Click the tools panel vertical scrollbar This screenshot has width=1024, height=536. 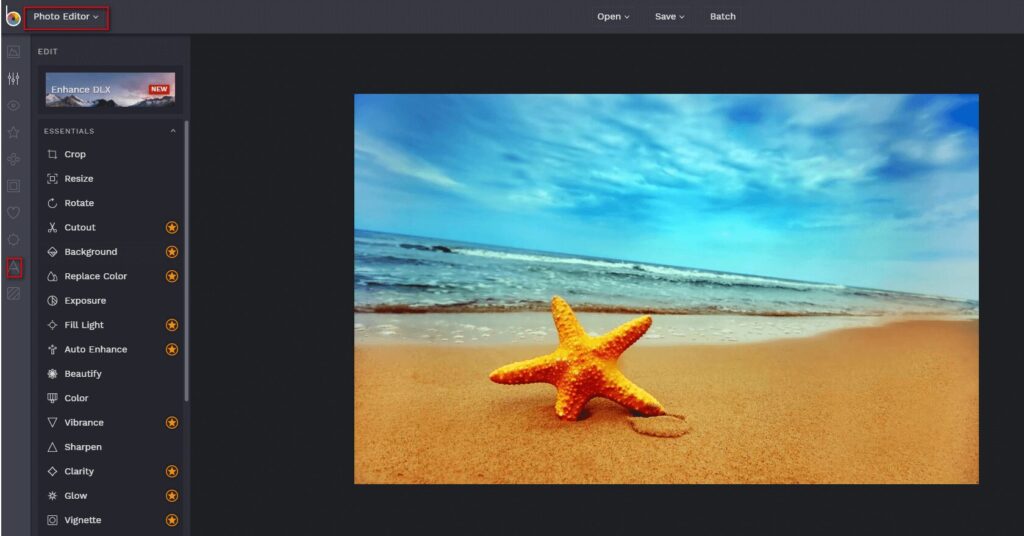(x=187, y=260)
